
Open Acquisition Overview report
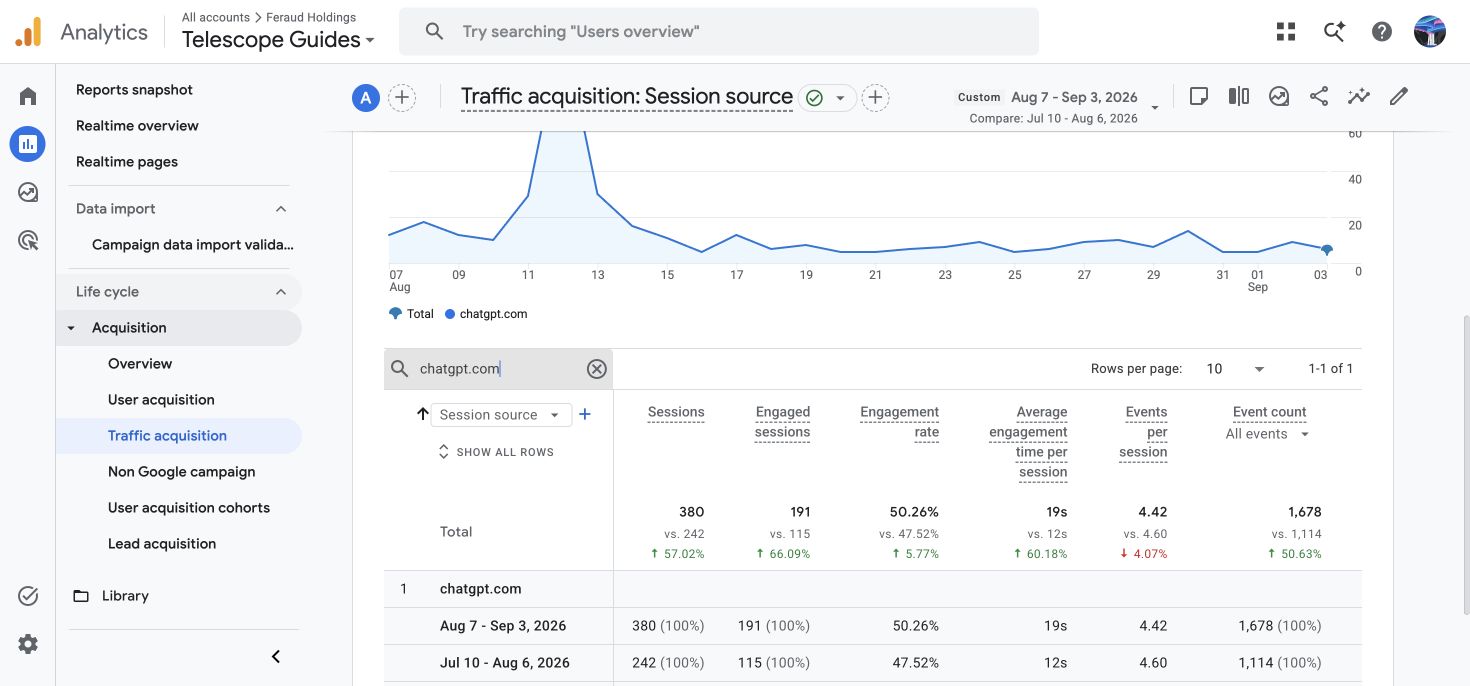click(x=140, y=364)
